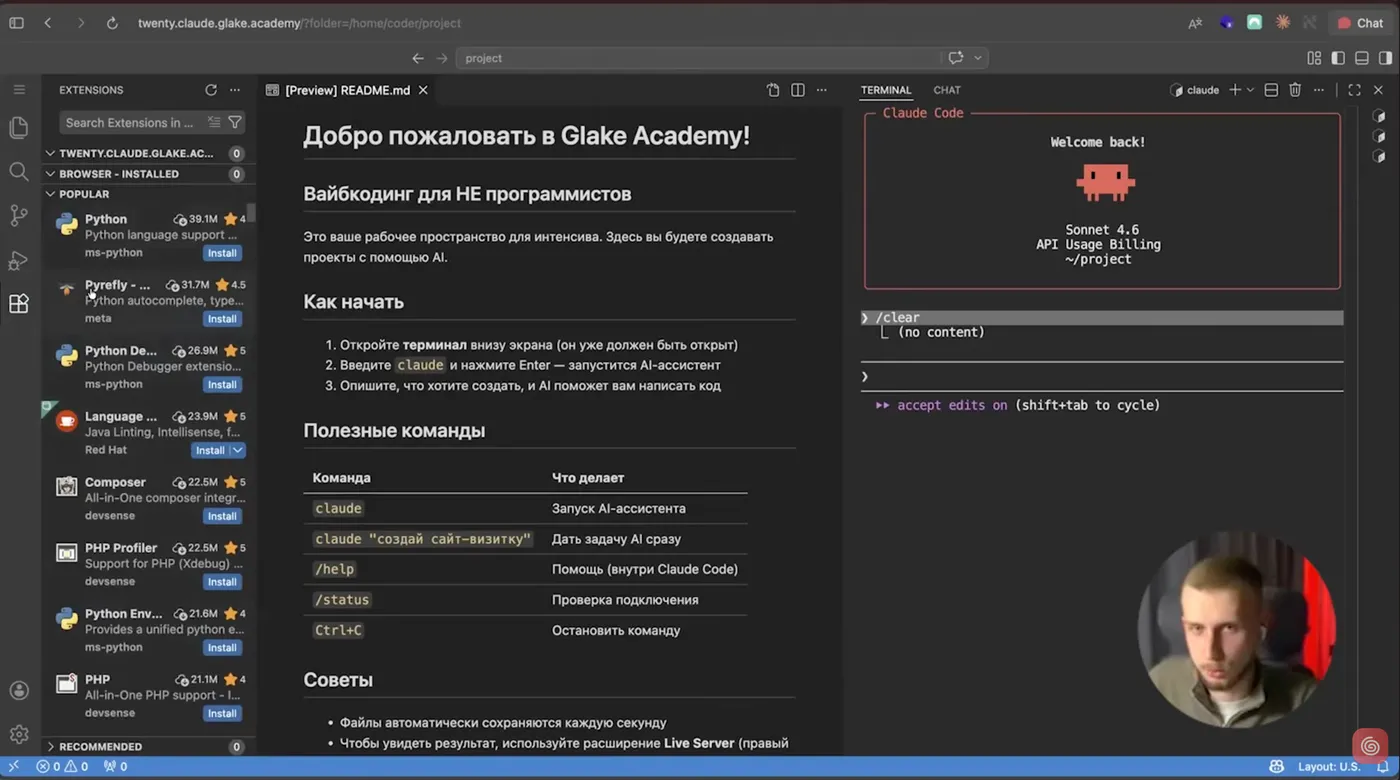Open the Accounts icon in activity bar
Screen dimensions: 1400x780
pos(18,690)
